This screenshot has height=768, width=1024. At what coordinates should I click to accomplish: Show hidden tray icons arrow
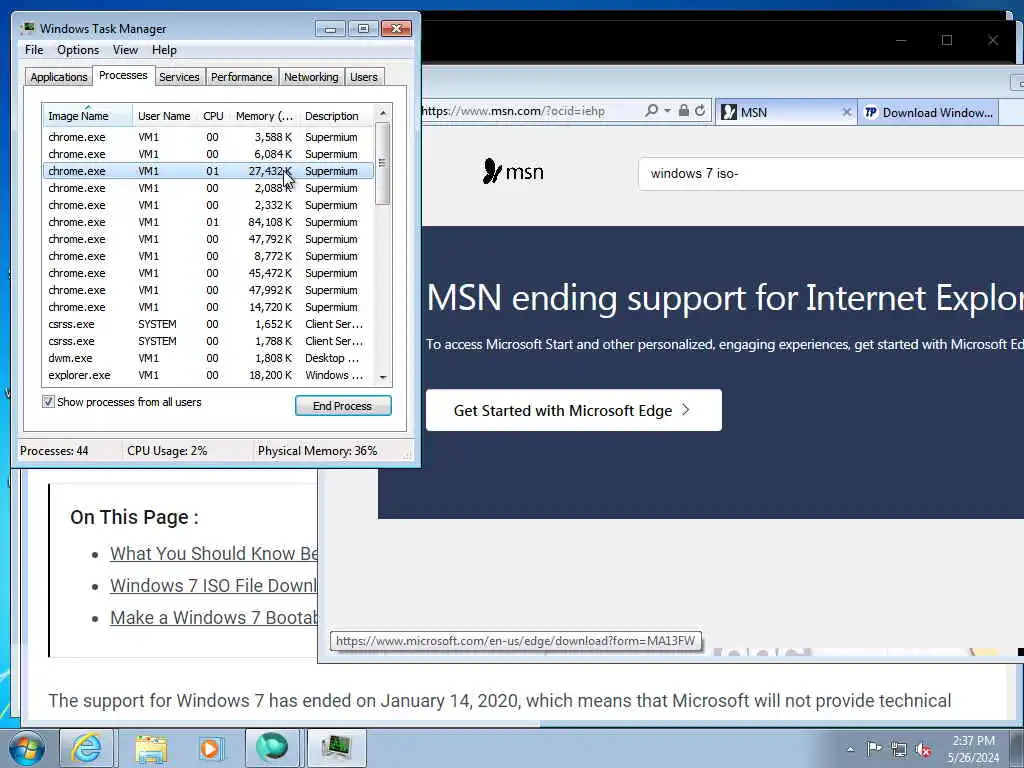coord(850,749)
